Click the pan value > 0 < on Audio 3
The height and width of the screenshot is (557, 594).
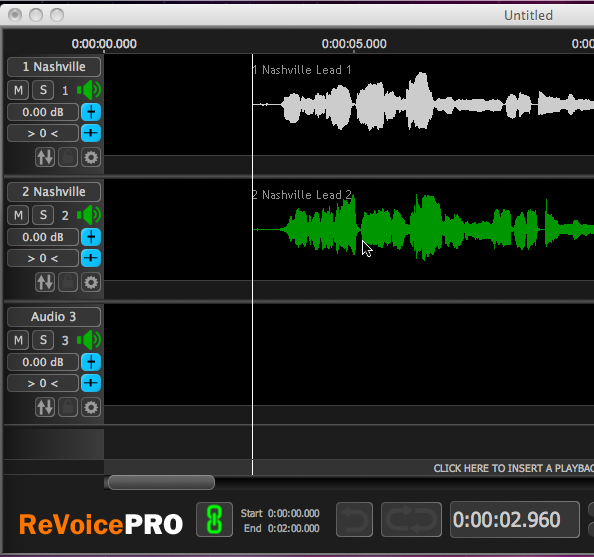coord(43,383)
